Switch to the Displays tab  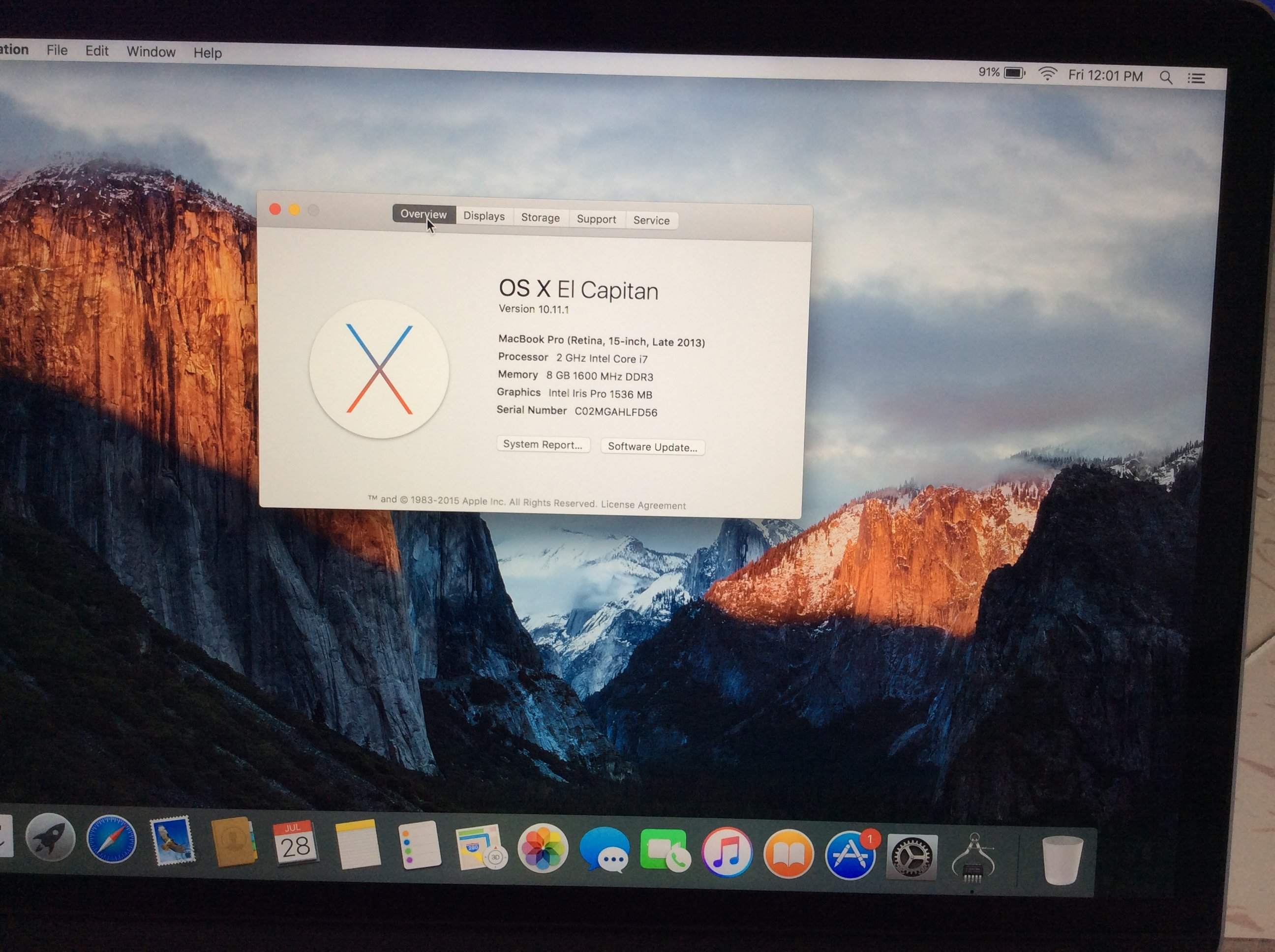tap(484, 215)
